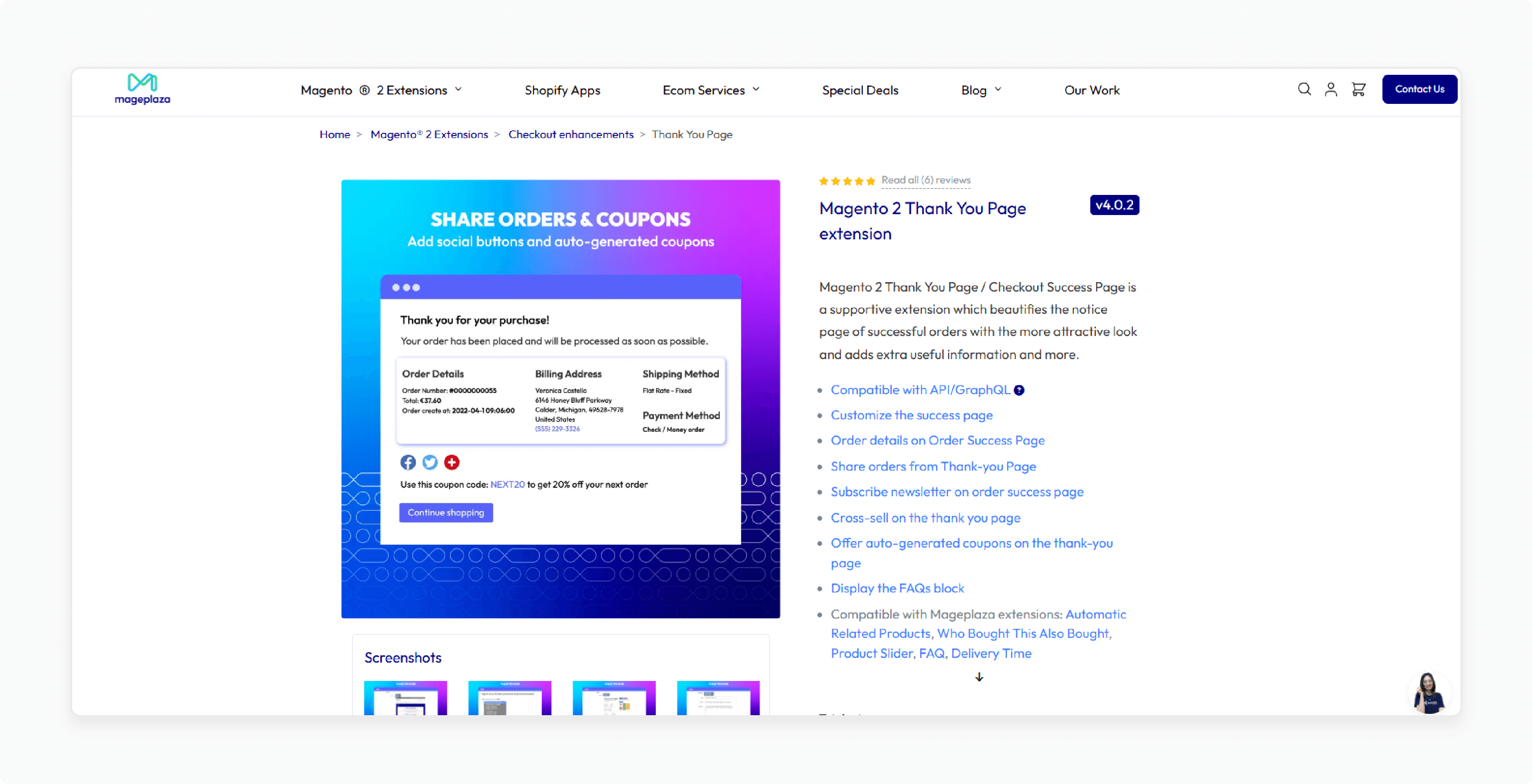This screenshot has height=784, width=1533.
Task: Click the Magento 2 Thank You Page extension title
Action: (x=922, y=221)
